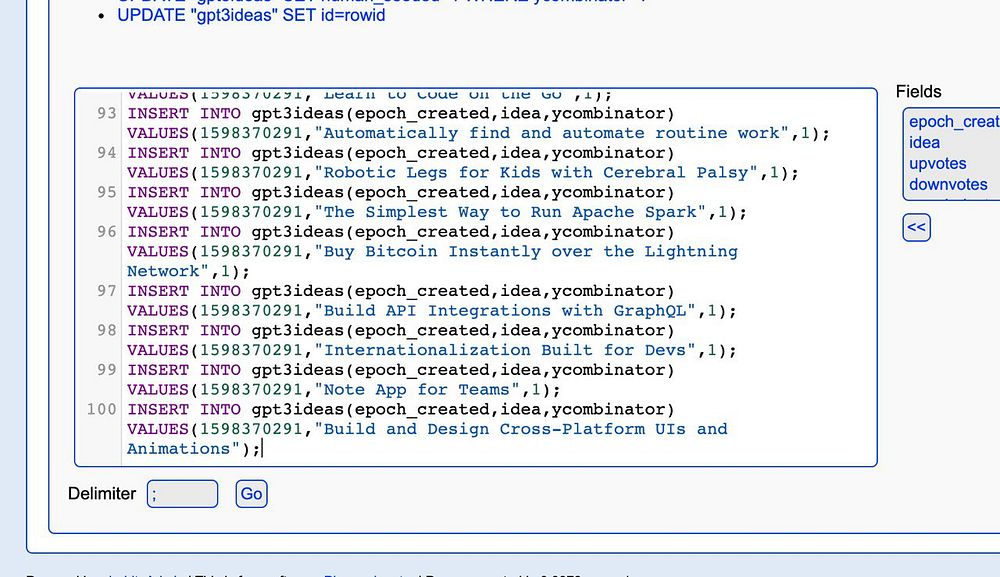
Task: Select epoch_created in the Fields list
Action: [x=954, y=122]
